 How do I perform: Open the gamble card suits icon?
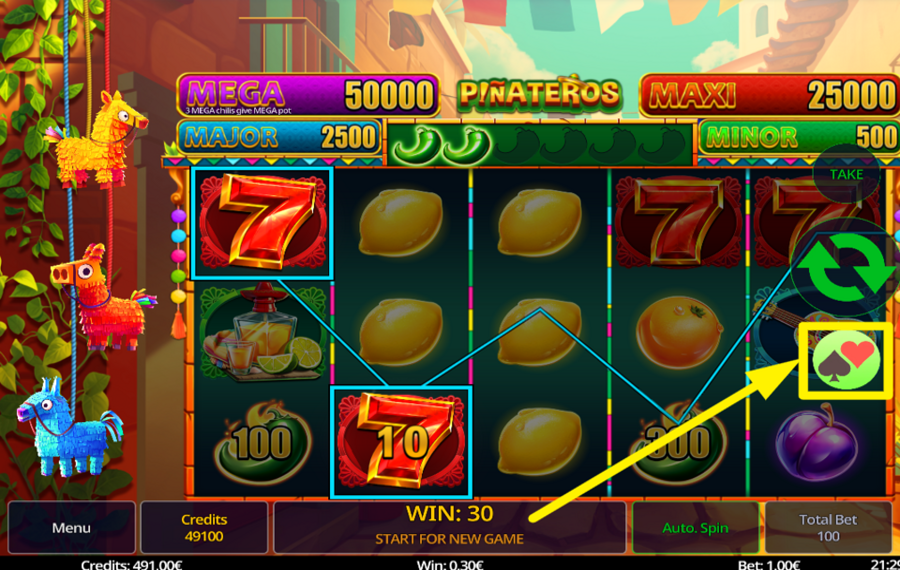pyautogui.click(x=846, y=360)
